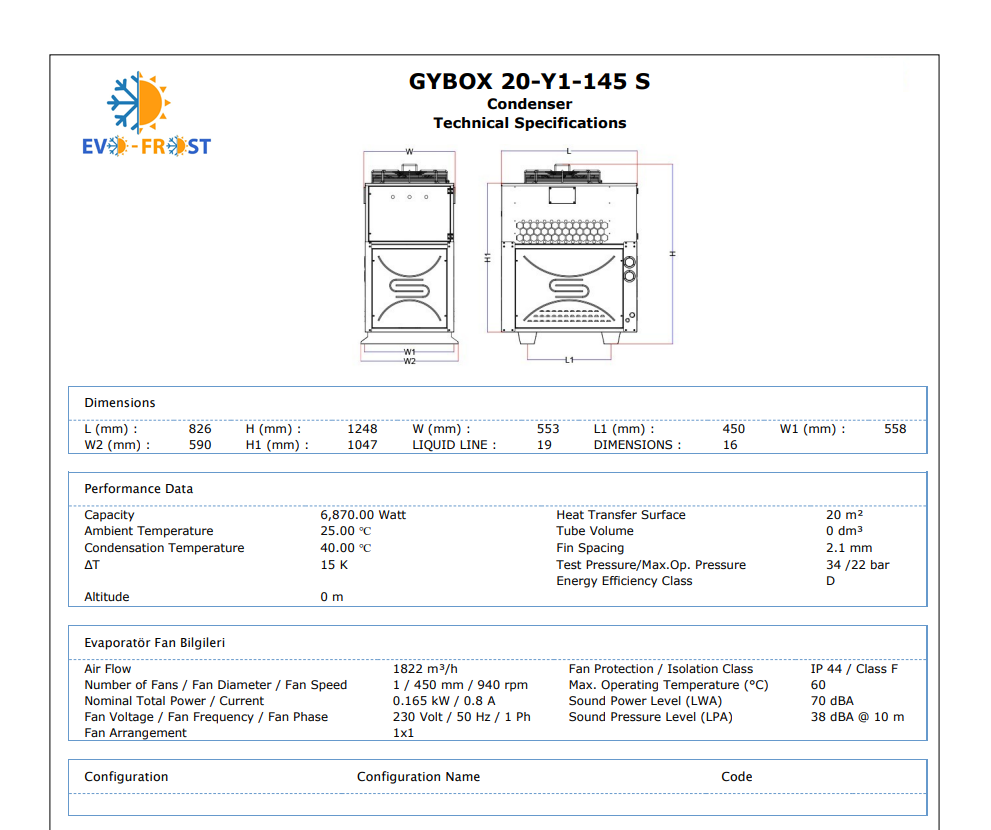This screenshot has width=991, height=830.
Task: Click the Test Pressure/Max.Op. Pressure label
Action: (651, 565)
